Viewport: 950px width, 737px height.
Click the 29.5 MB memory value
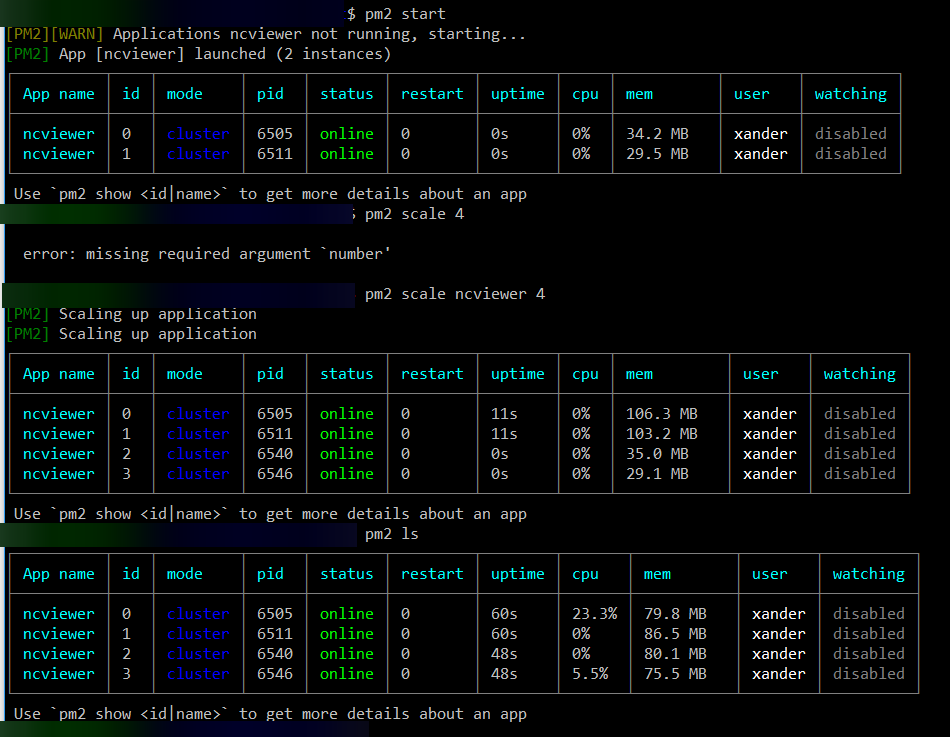(657, 154)
